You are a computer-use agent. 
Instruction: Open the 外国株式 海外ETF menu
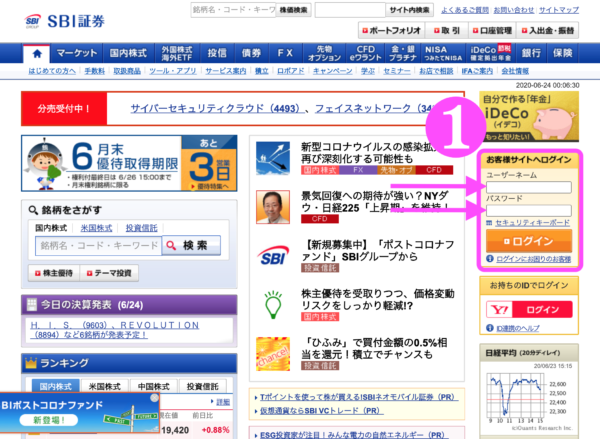176,53
